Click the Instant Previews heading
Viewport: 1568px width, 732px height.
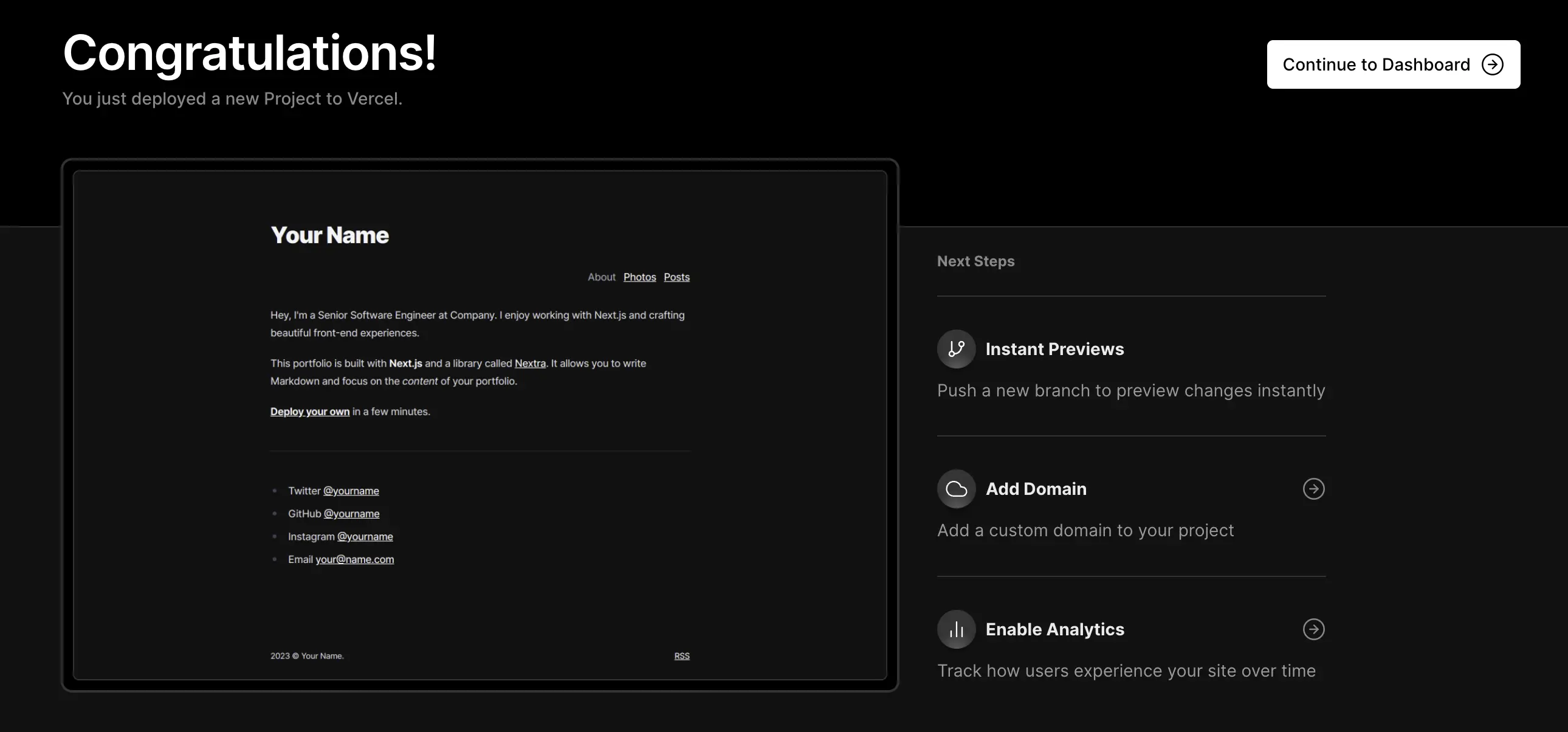[x=1054, y=349]
